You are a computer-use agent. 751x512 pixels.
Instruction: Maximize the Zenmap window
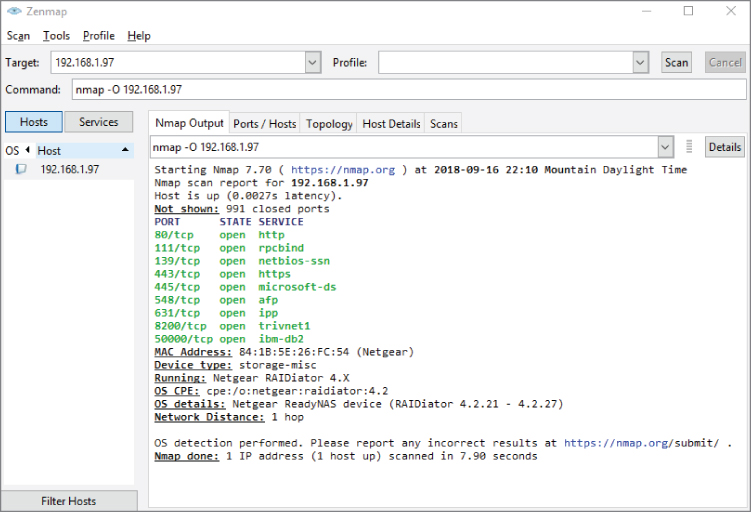click(x=688, y=11)
